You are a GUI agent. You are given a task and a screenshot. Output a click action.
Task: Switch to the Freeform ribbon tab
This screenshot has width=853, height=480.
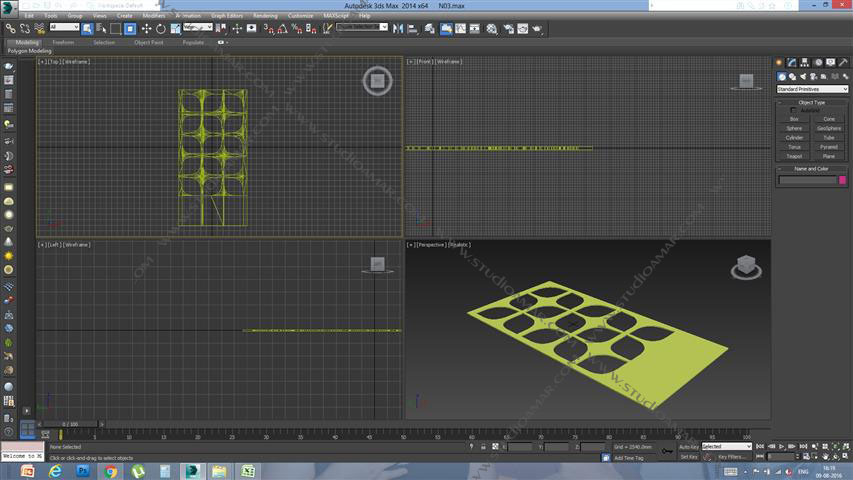click(x=63, y=42)
